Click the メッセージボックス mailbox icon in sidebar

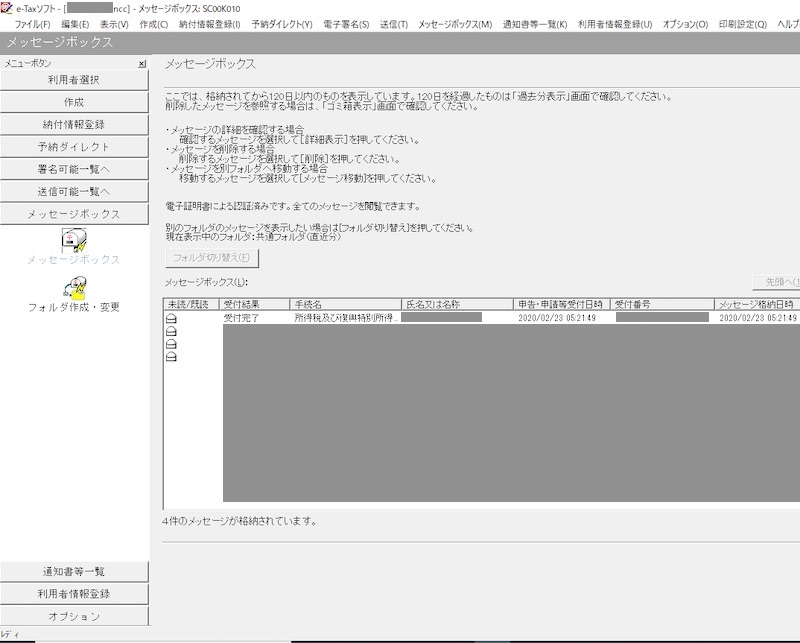74,240
